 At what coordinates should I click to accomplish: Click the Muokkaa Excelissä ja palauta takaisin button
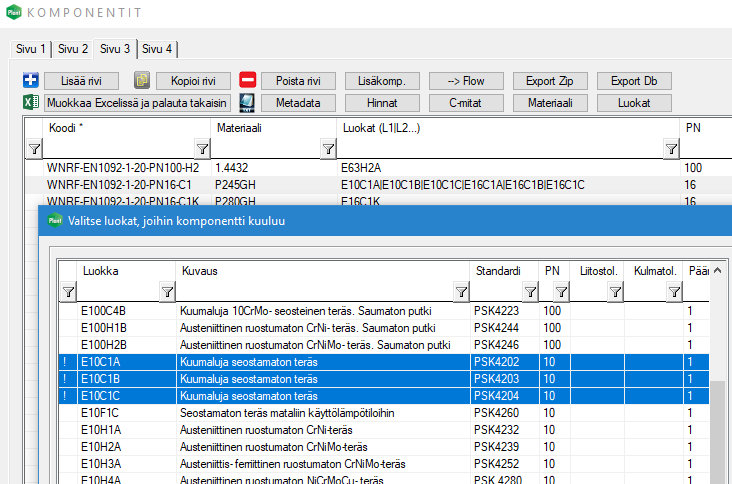(137, 102)
